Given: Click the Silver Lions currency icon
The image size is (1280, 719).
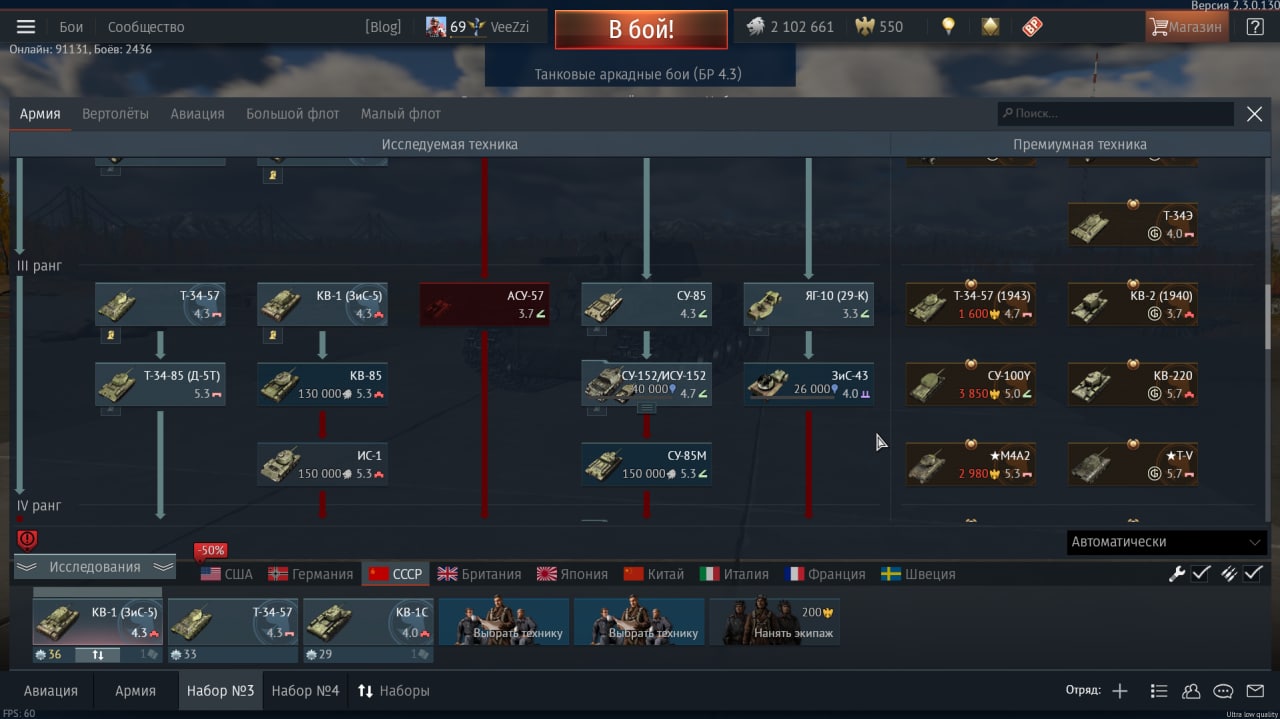Looking at the screenshot, I should (x=754, y=27).
